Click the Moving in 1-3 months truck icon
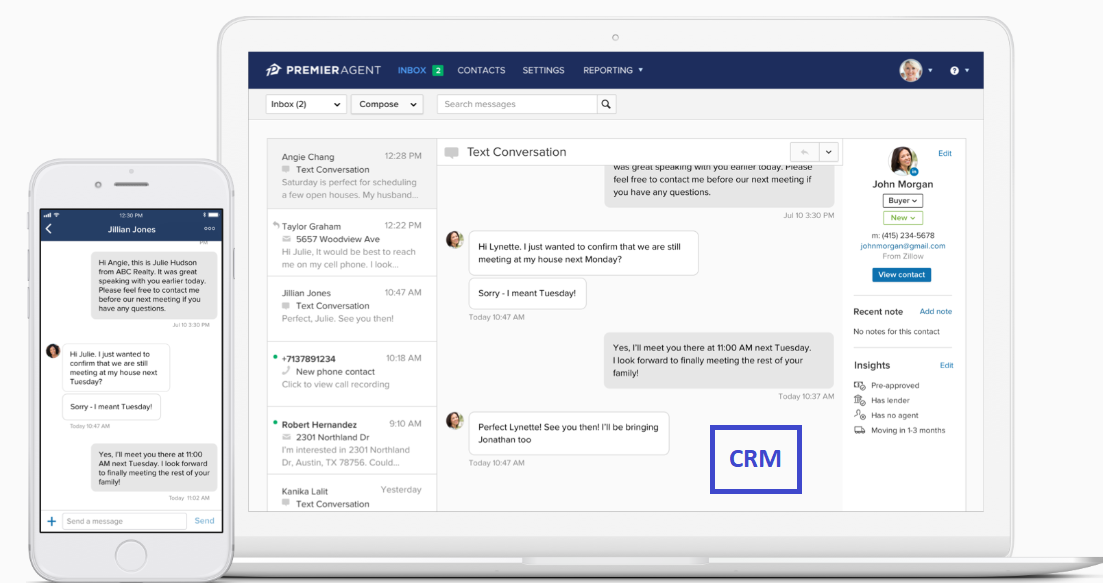The width and height of the screenshot is (1103, 583). click(860, 430)
